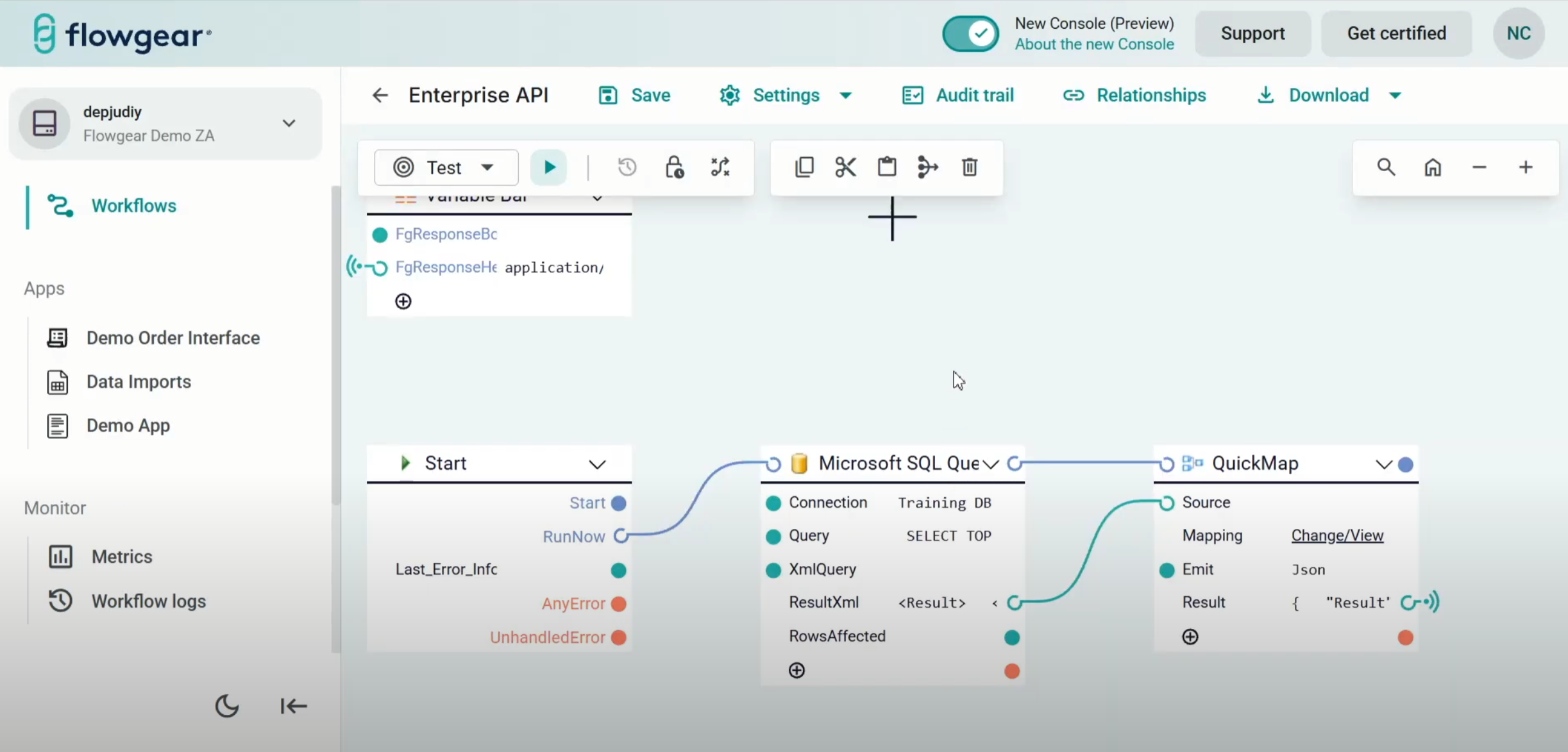Run the workflow with play button
Image resolution: width=1568 pixels, height=752 pixels.
click(549, 167)
